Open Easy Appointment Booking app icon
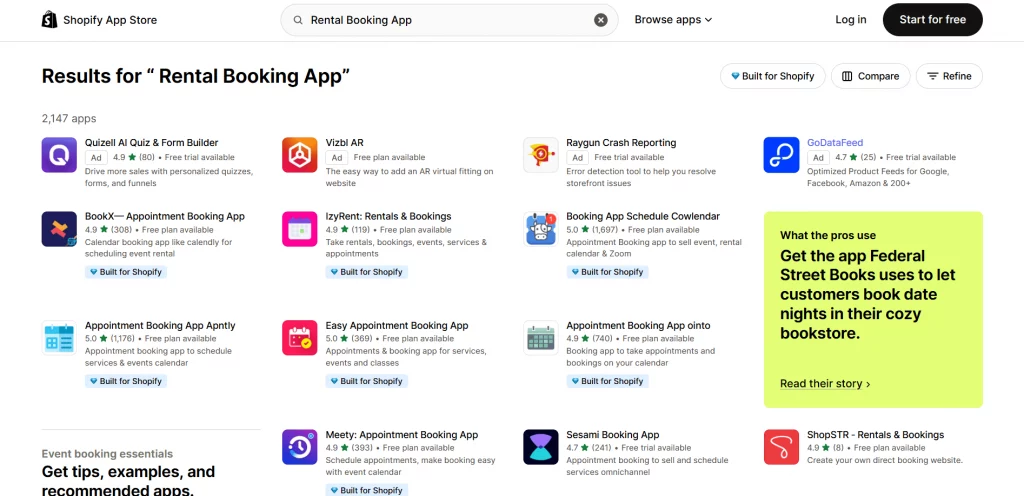This screenshot has width=1024, height=496. click(x=300, y=338)
